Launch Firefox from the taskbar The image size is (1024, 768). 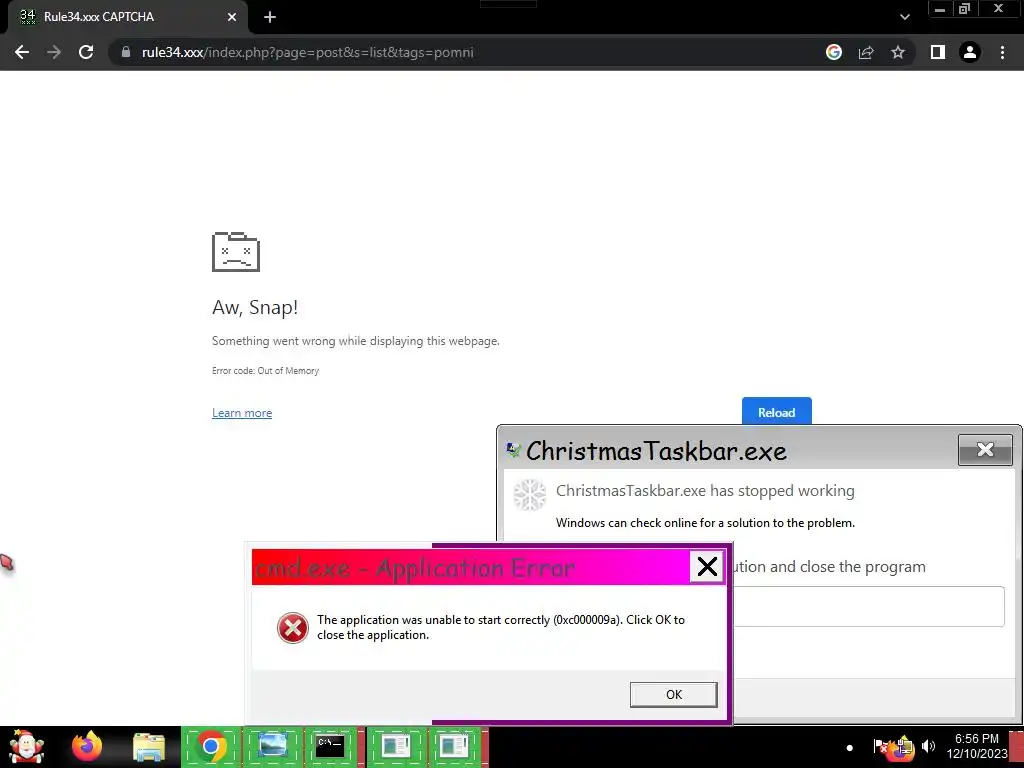pos(88,747)
